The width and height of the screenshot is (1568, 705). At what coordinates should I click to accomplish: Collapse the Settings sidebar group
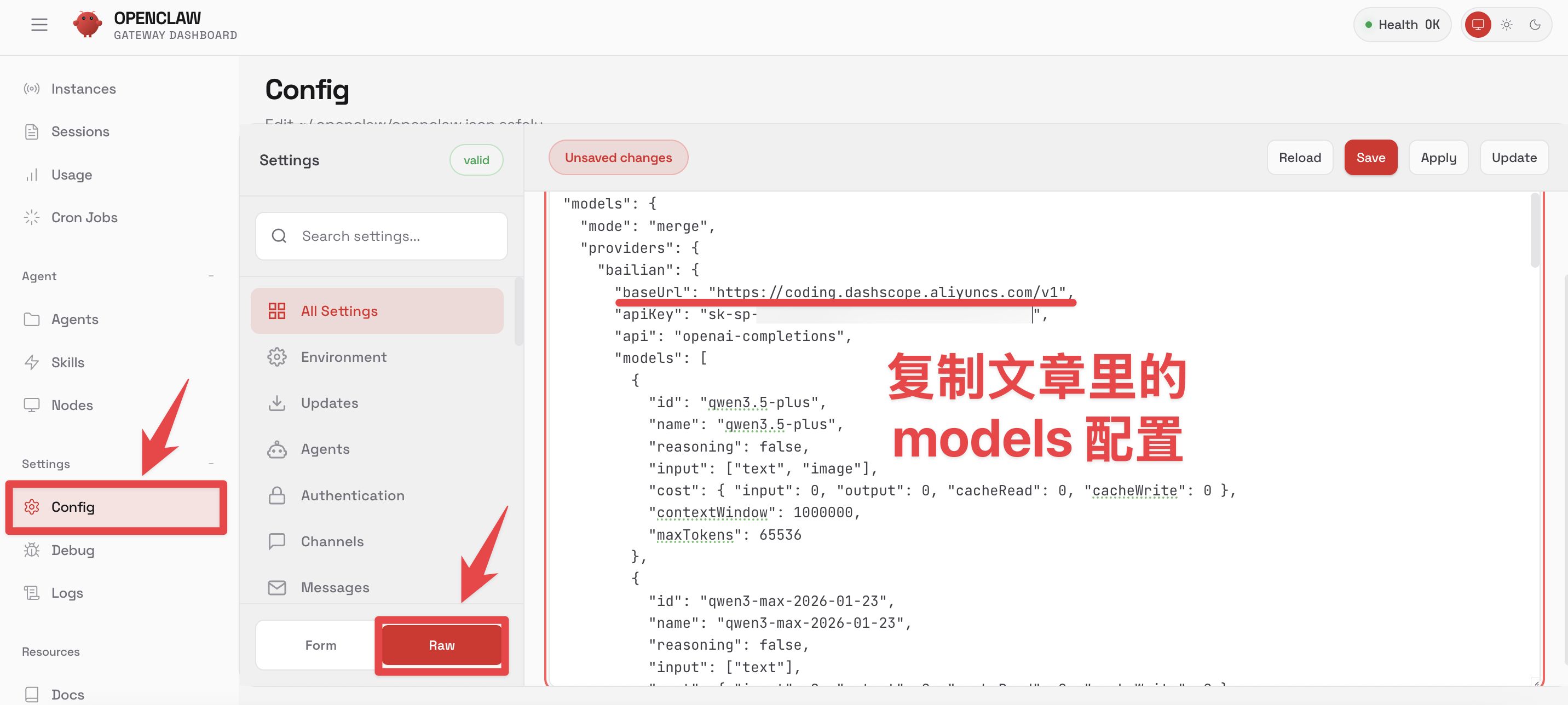(211, 463)
